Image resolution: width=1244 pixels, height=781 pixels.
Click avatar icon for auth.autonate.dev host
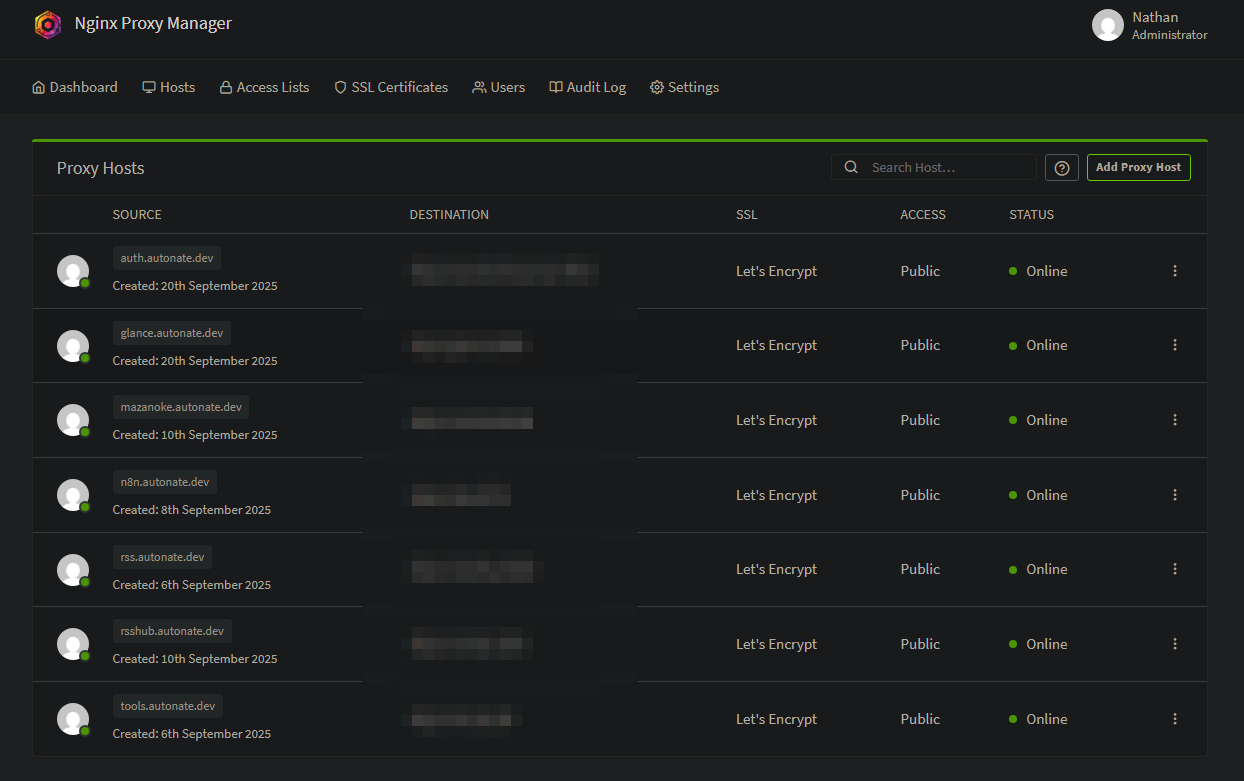[72, 271]
